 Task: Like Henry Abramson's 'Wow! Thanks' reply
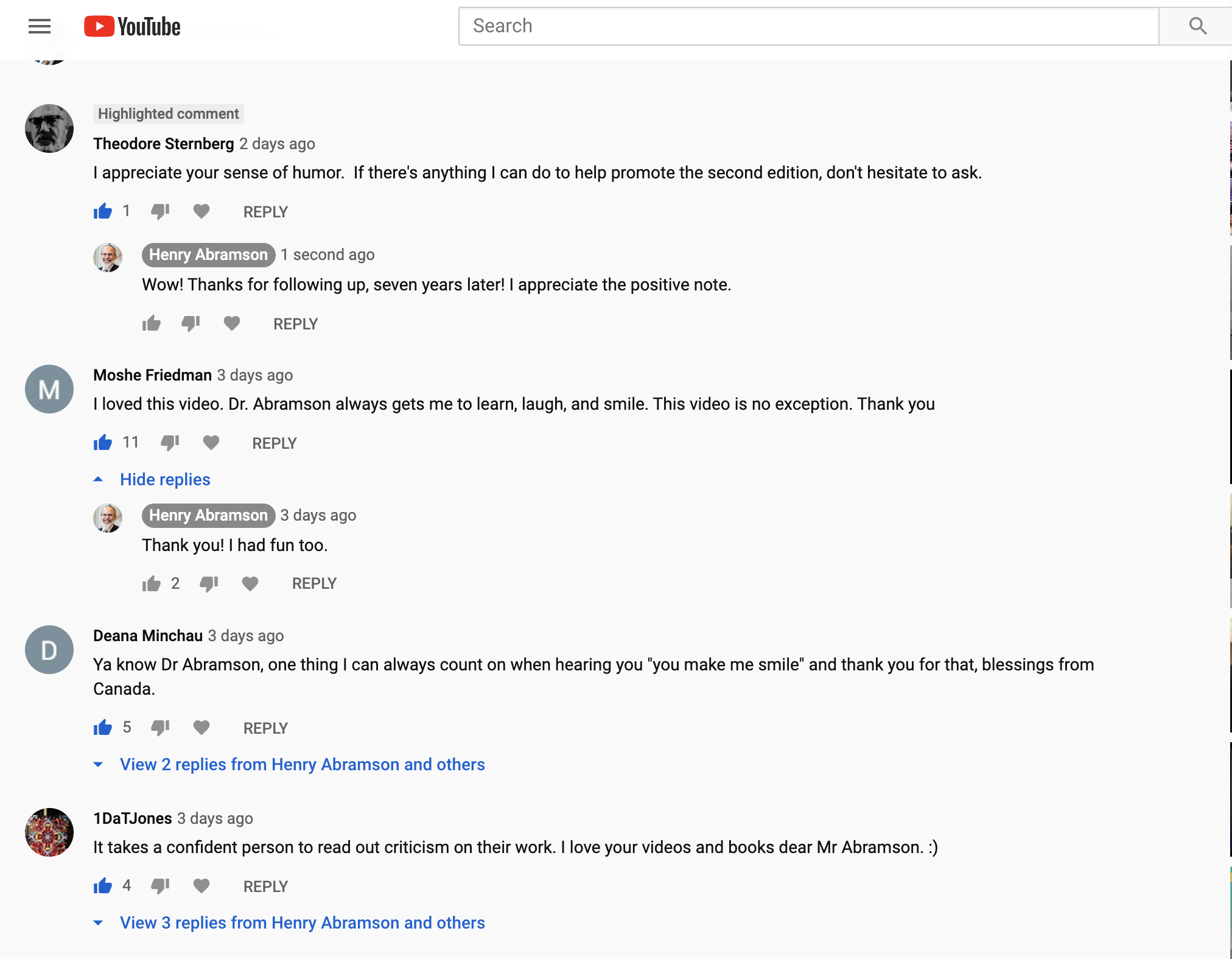[152, 323]
